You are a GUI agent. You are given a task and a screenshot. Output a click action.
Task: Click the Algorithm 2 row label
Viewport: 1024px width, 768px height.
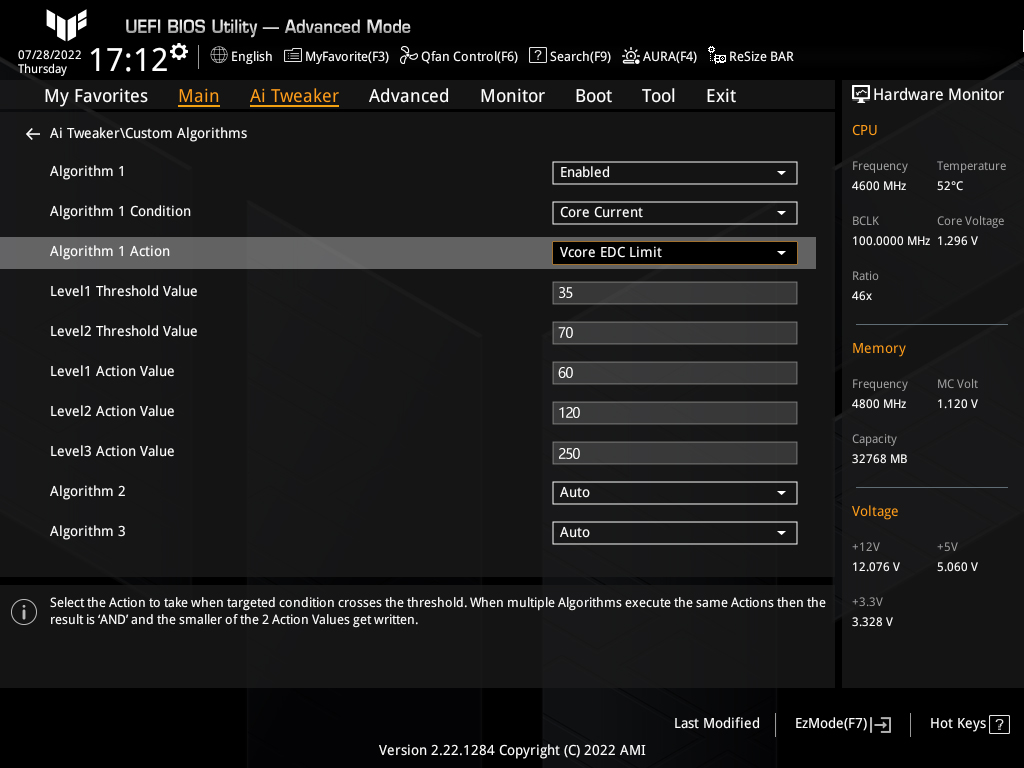tap(88, 492)
